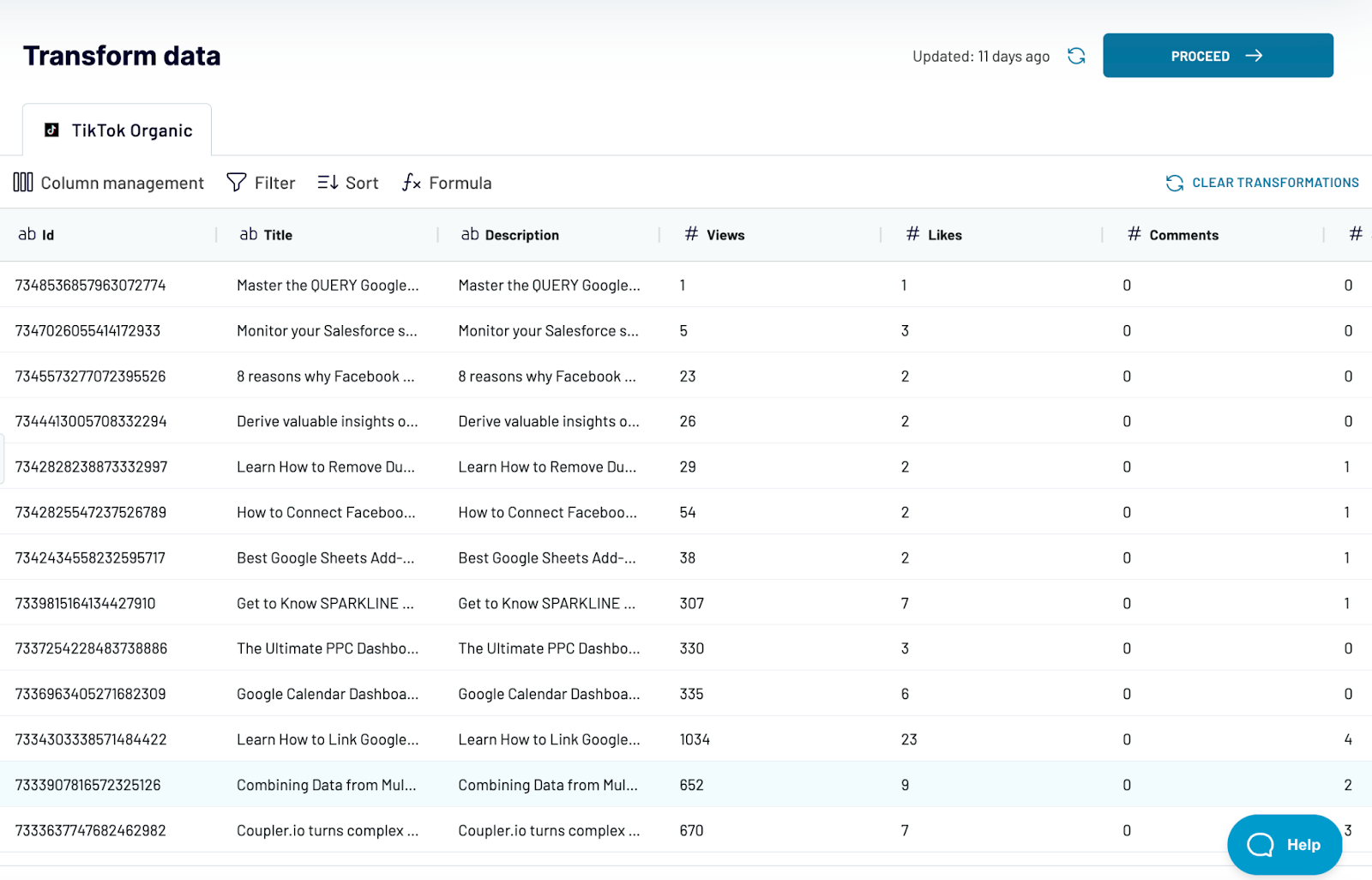The height and width of the screenshot is (880, 1372).
Task: Click Views value 307
Action: (692, 603)
